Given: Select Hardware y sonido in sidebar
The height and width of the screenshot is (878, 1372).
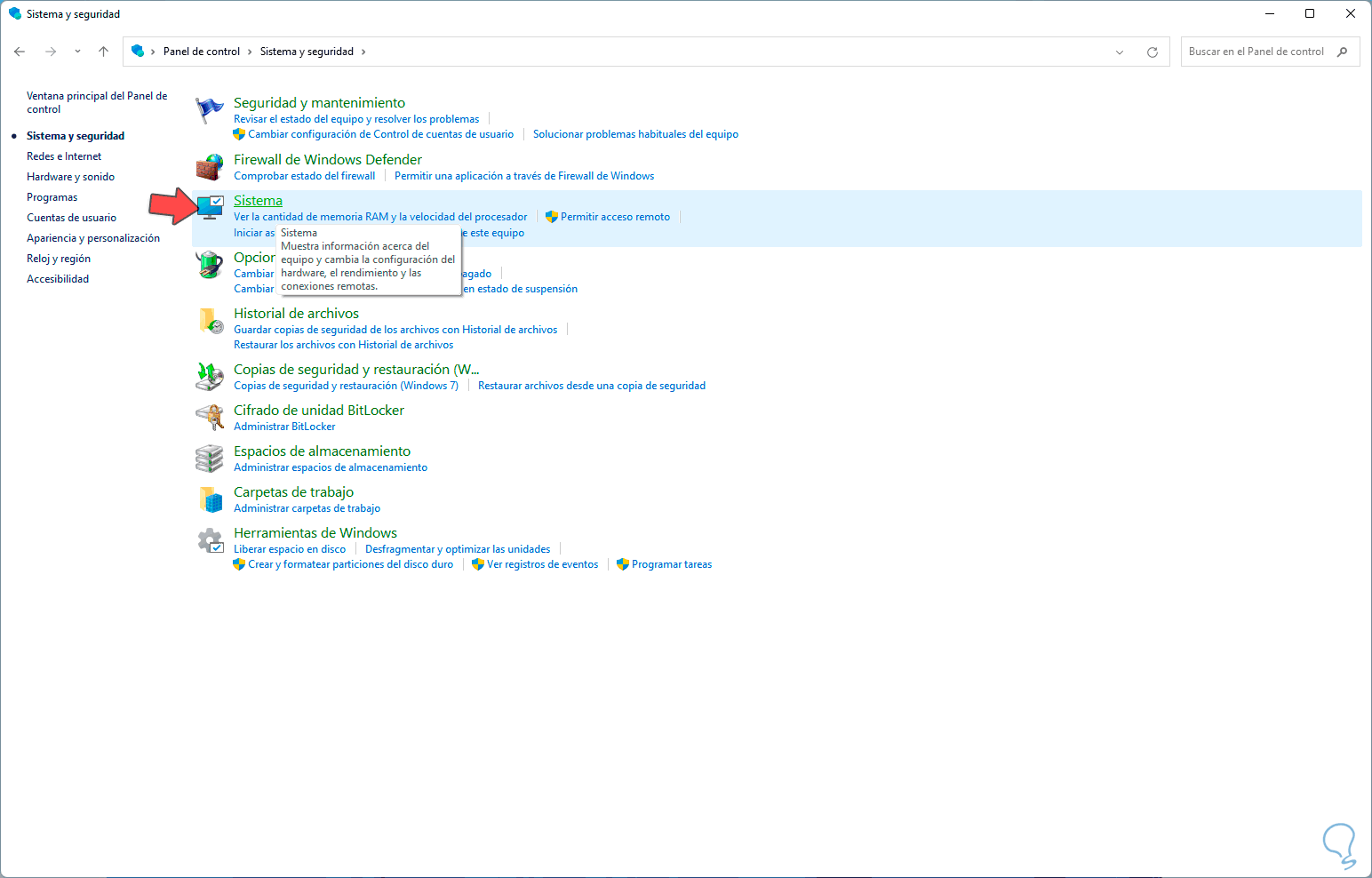Looking at the screenshot, I should pyautogui.click(x=70, y=177).
